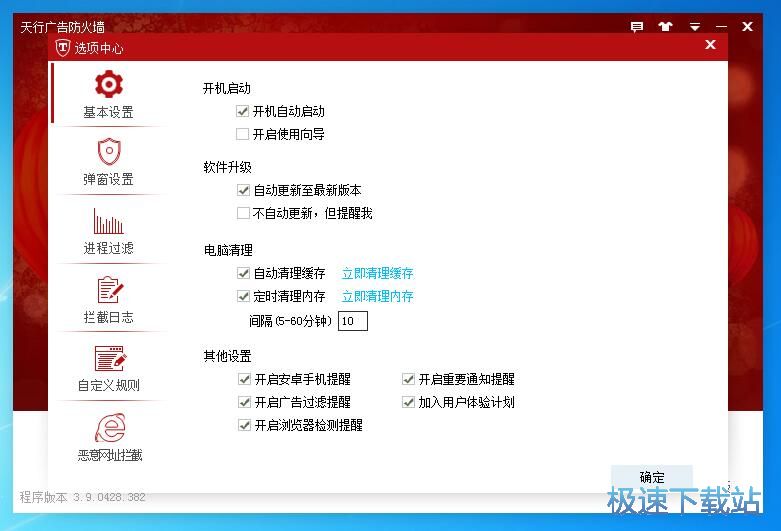Toggle 自动清理缓存 checkbox
Viewport: 781px width, 531px height.
point(244,273)
